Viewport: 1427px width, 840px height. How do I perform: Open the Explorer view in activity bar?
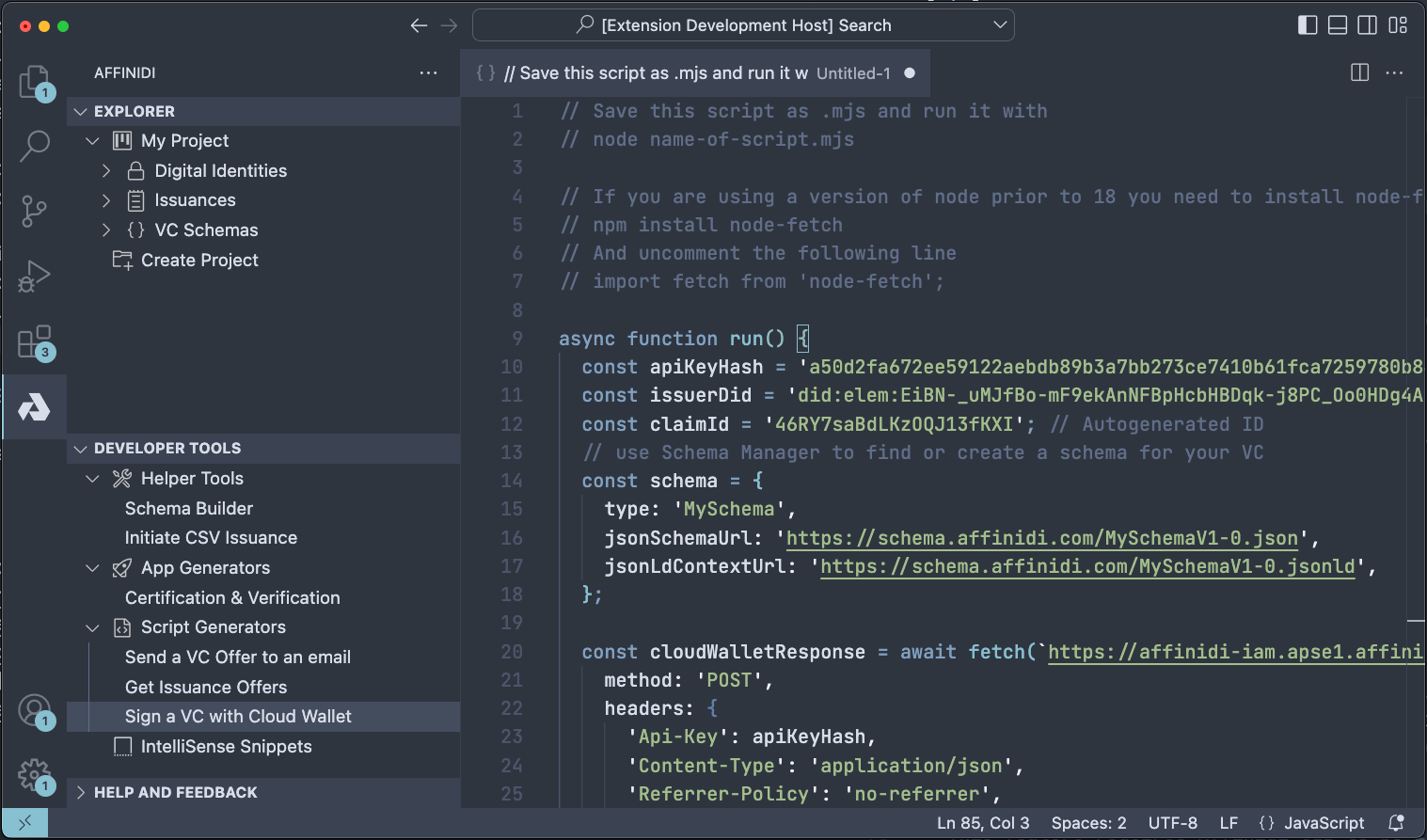pyautogui.click(x=35, y=82)
